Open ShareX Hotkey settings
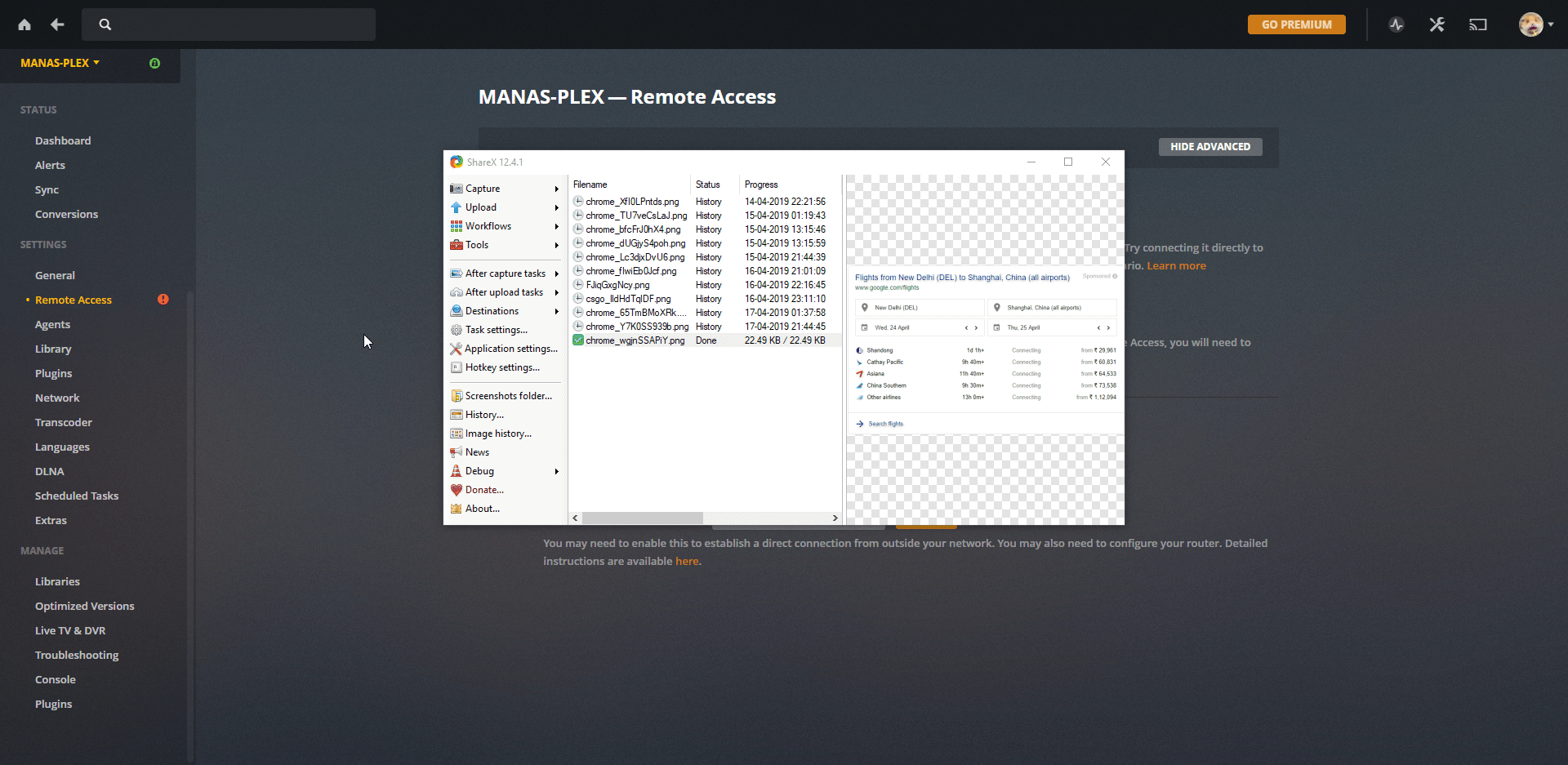1568x765 pixels. (501, 367)
